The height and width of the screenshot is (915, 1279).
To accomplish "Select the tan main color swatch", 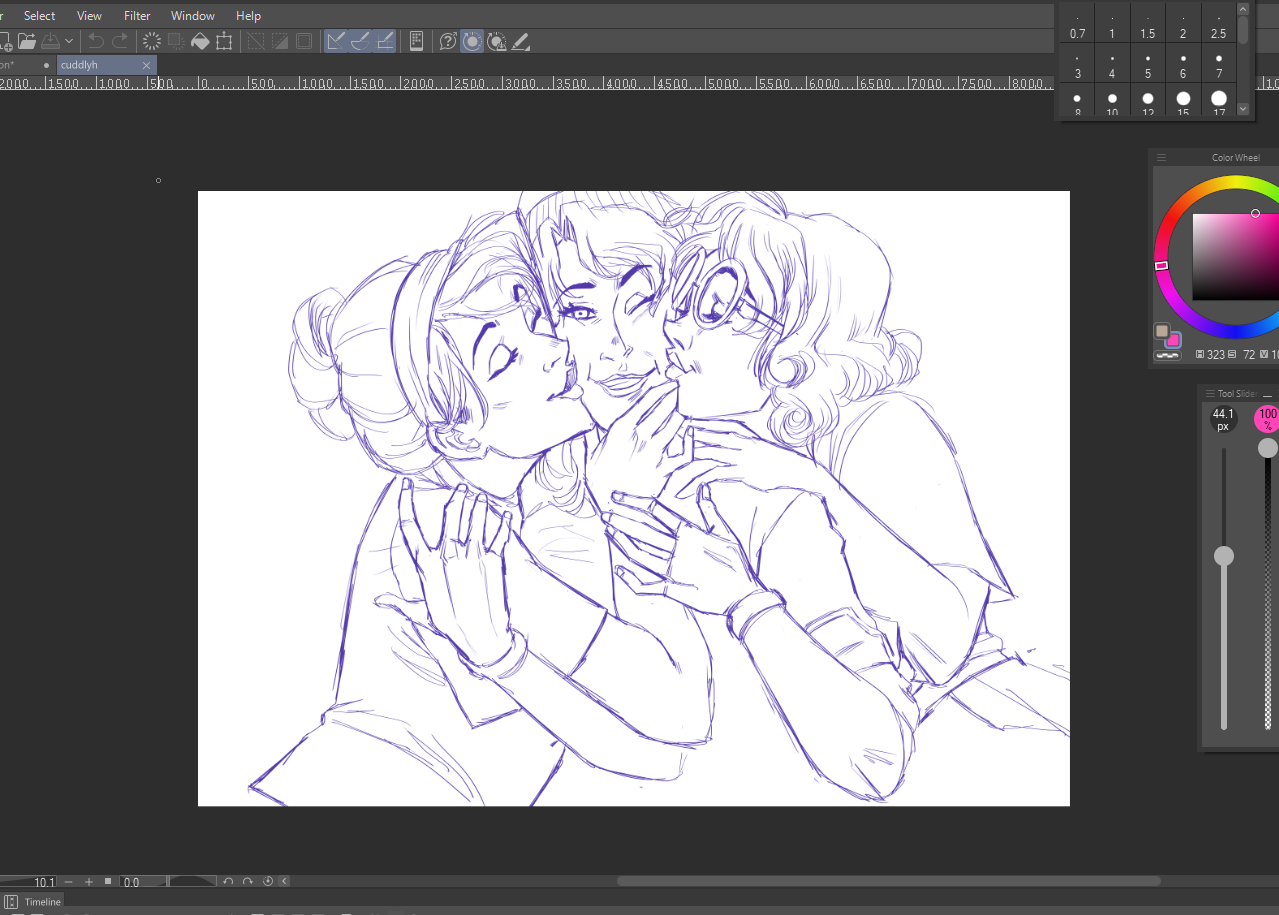I will 1162,331.
